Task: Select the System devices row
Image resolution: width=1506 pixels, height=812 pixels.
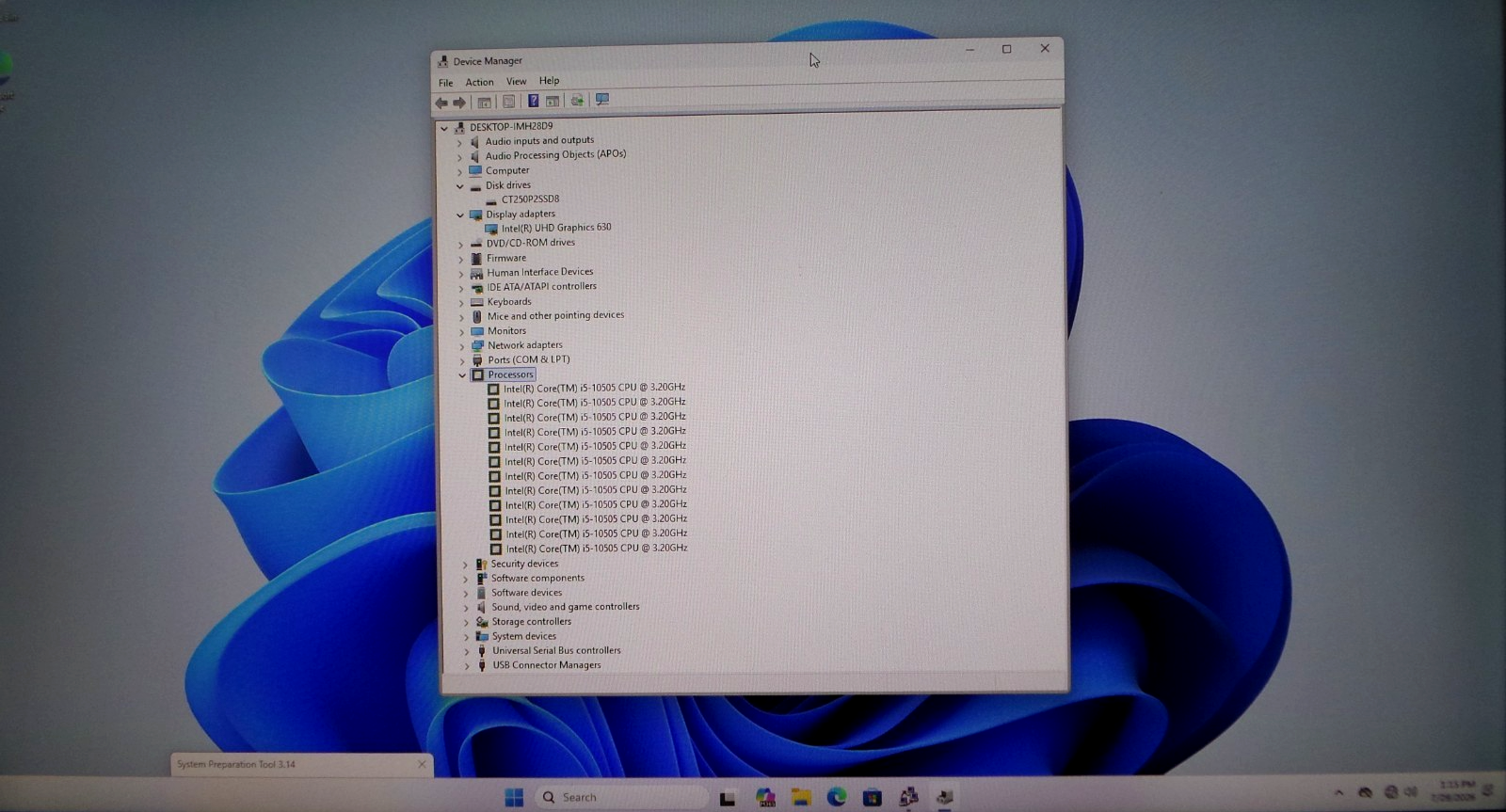Action: coord(523,636)
